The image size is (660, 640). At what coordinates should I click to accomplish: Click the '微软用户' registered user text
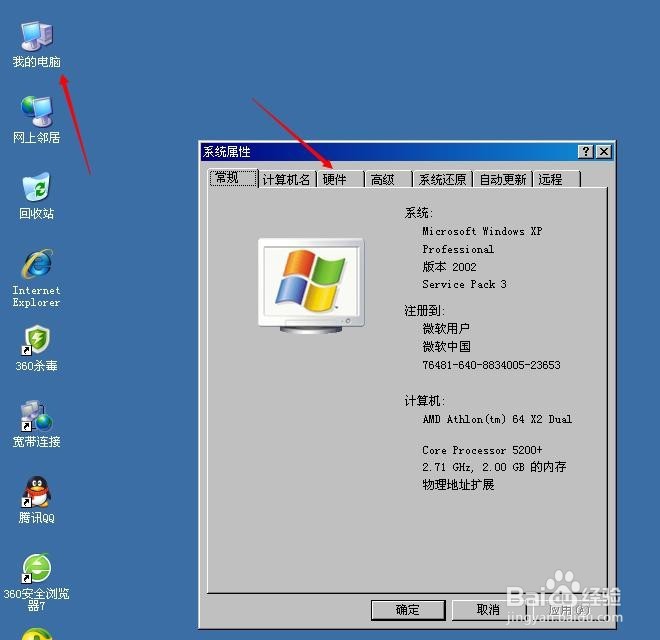point(446,328)
